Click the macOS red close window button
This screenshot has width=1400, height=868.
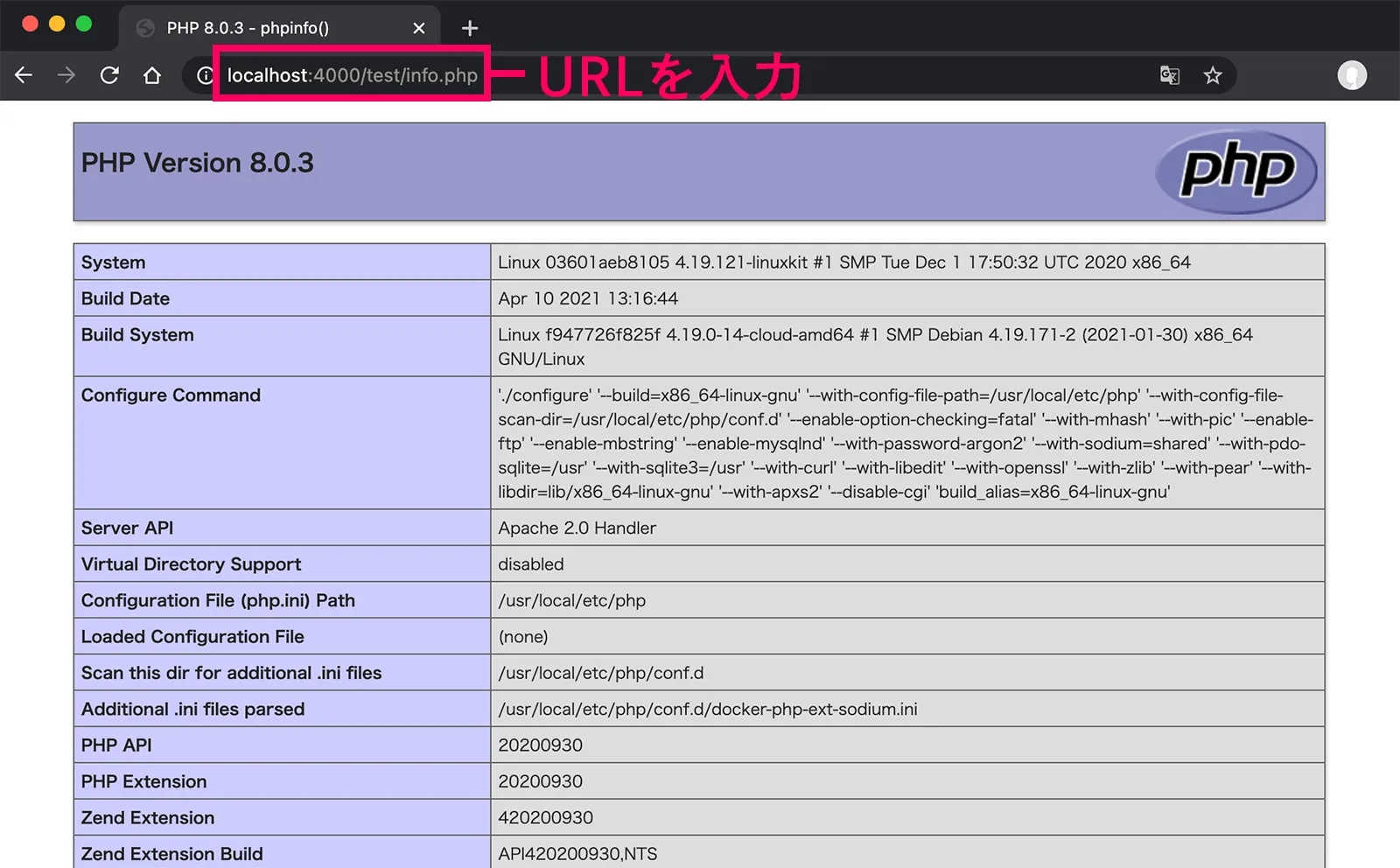coord(30,24)
